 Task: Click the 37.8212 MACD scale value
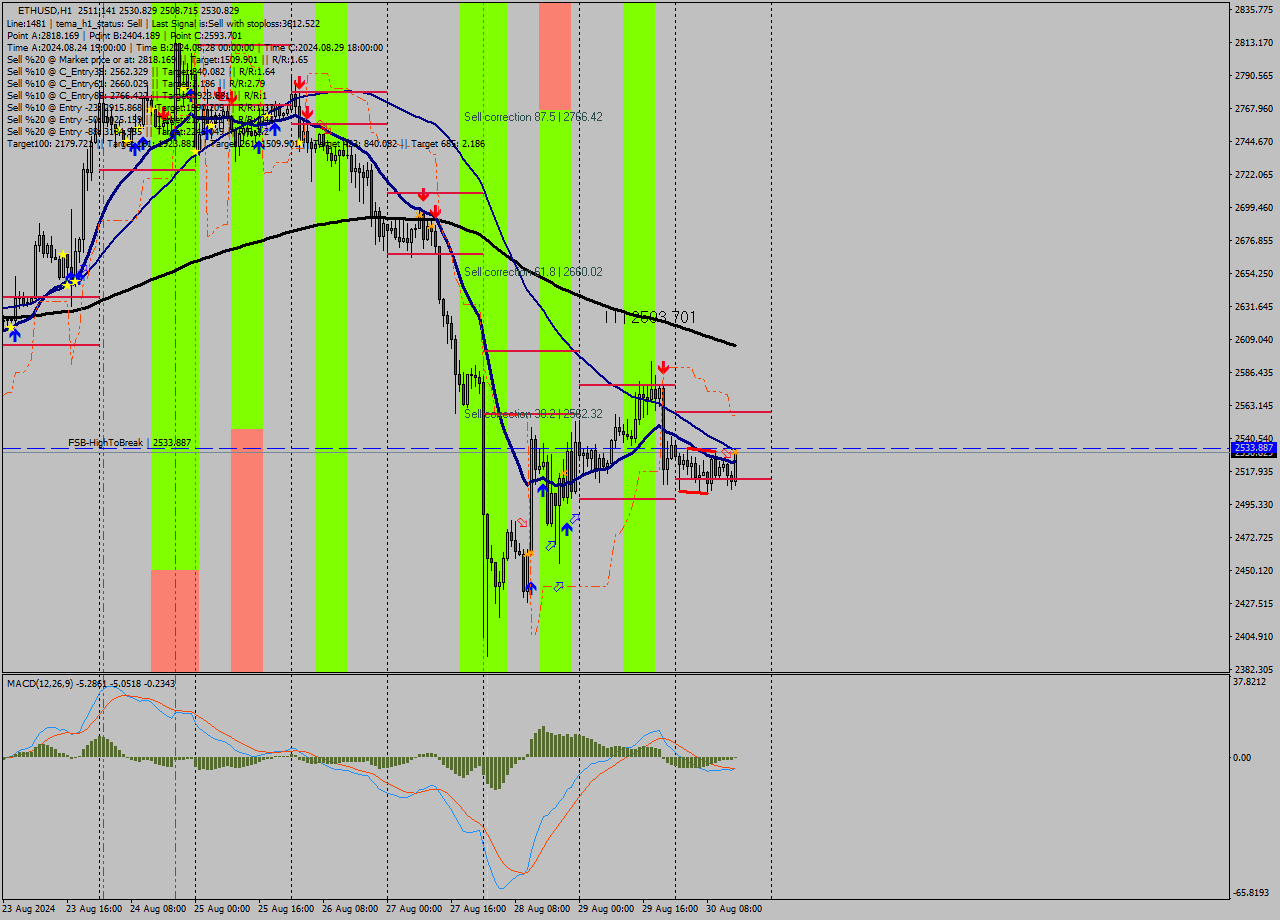[1250, 682]
